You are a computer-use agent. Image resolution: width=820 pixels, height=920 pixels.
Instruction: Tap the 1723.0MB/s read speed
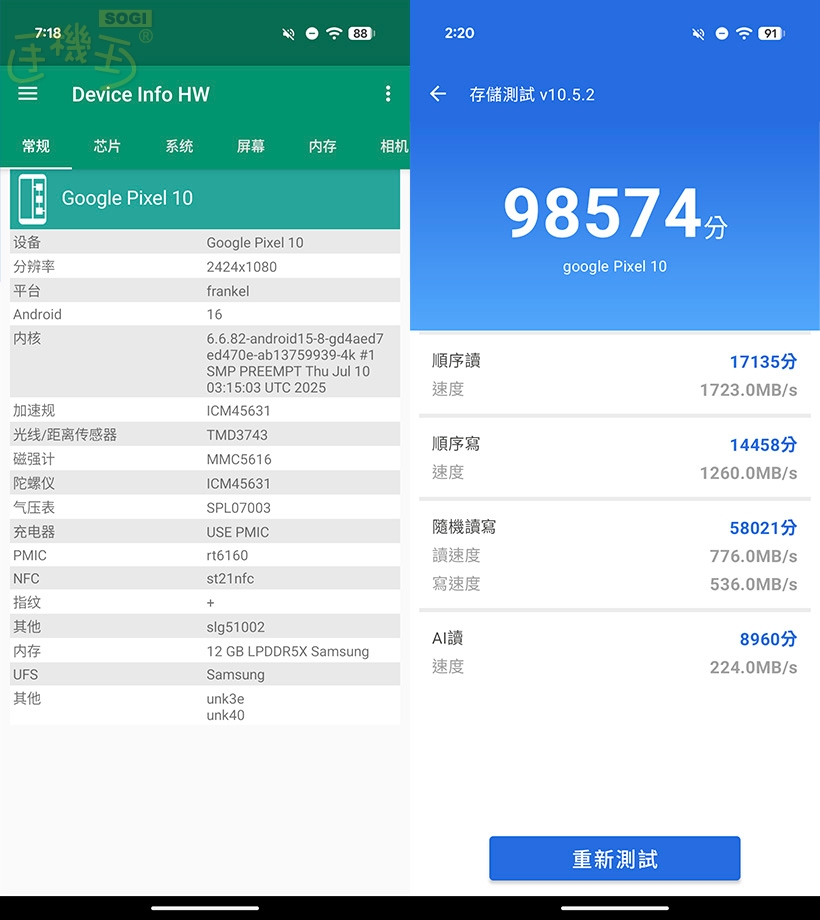tap(748, 390)
